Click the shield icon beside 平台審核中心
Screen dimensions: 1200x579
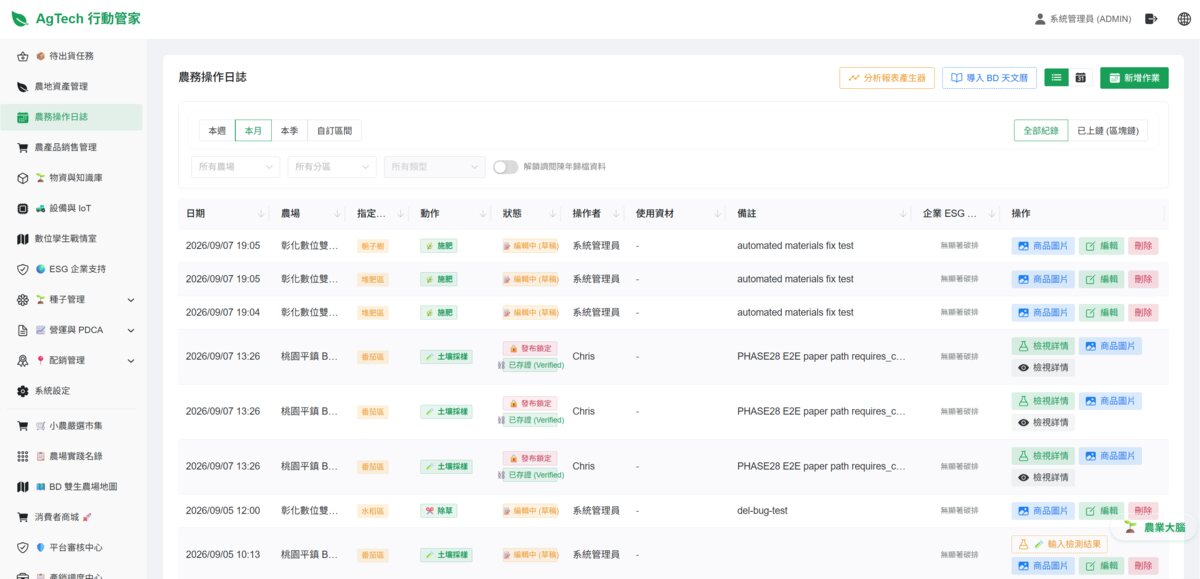pyautogui.click(x=23, y=548)
